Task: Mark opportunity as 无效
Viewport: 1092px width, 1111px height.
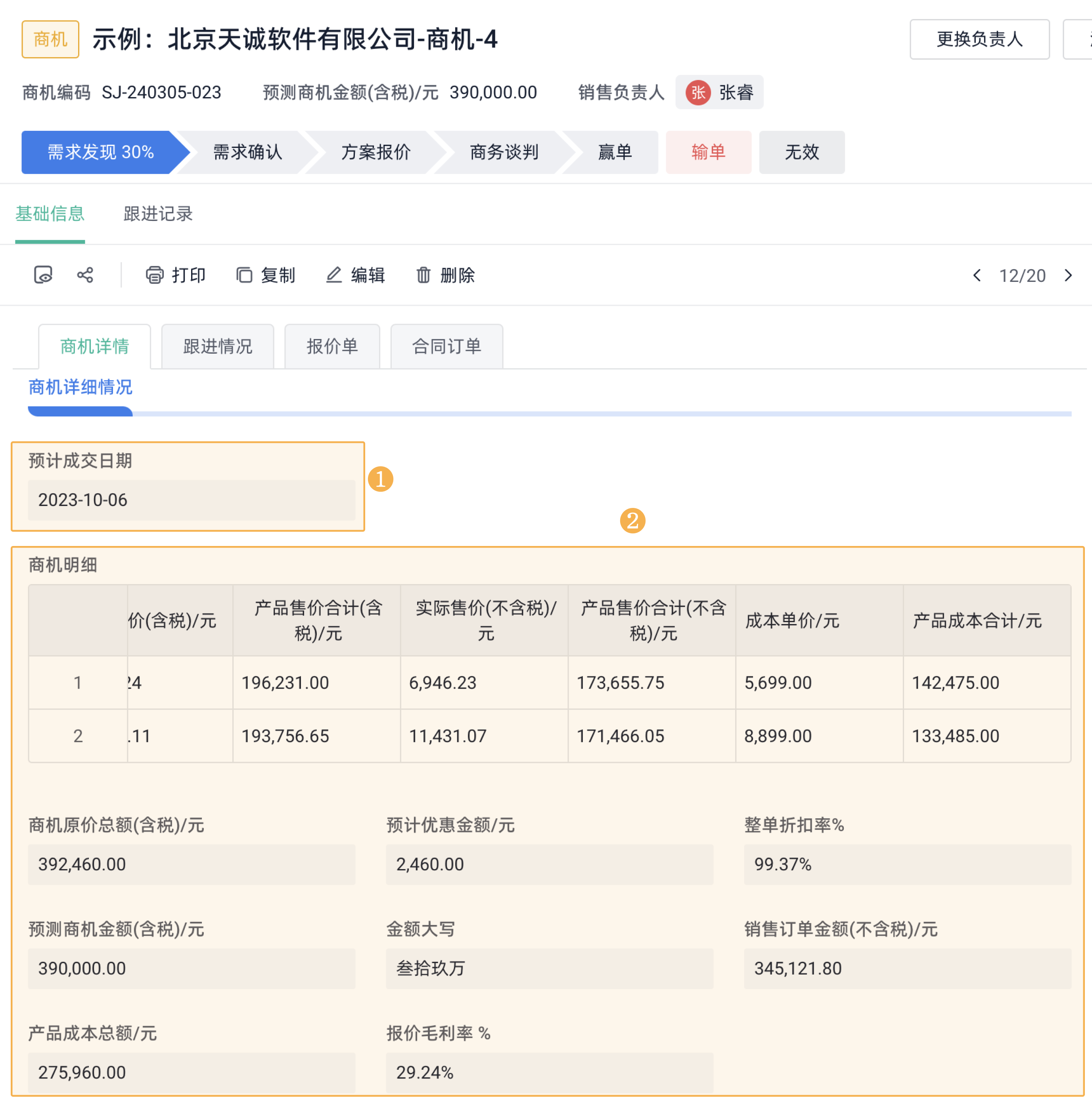Action: [801, 152]
